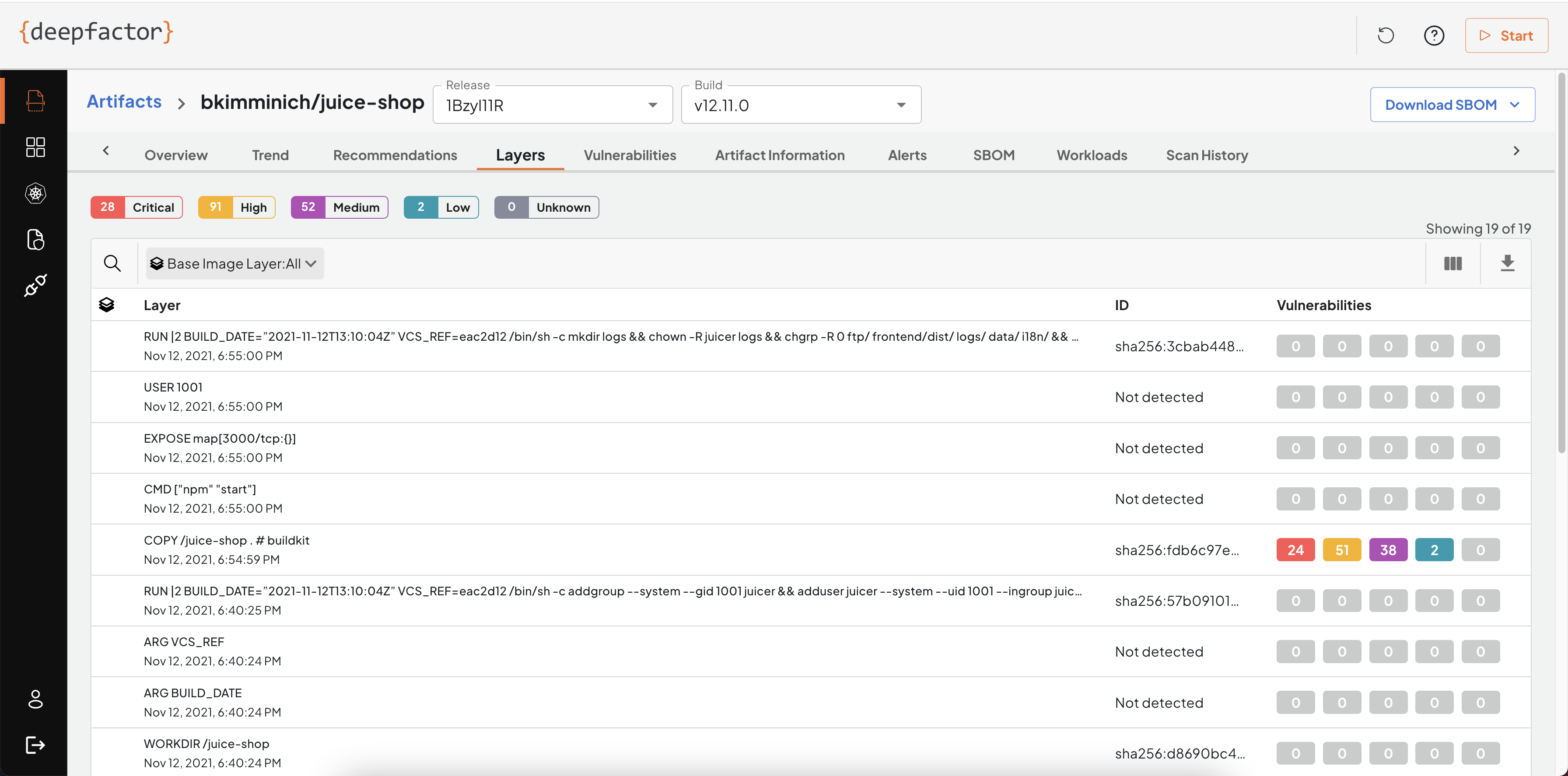Viewport: 1568px width, 776px height.
Task: Select the RUN mkdir logs layer row
Action: point(811,346)
